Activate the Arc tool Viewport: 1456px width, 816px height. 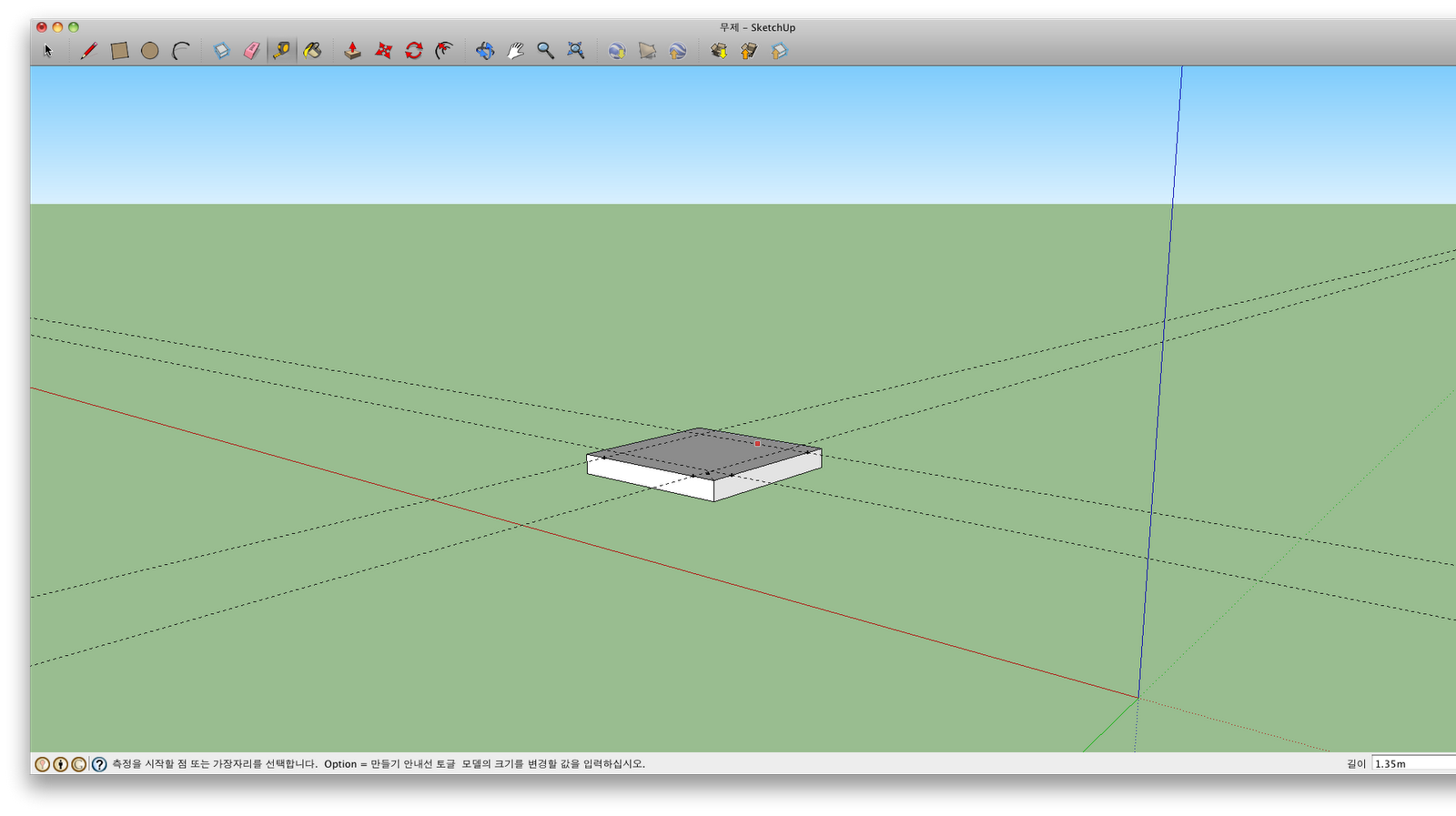pyautogui.click(x=181, y=51)
